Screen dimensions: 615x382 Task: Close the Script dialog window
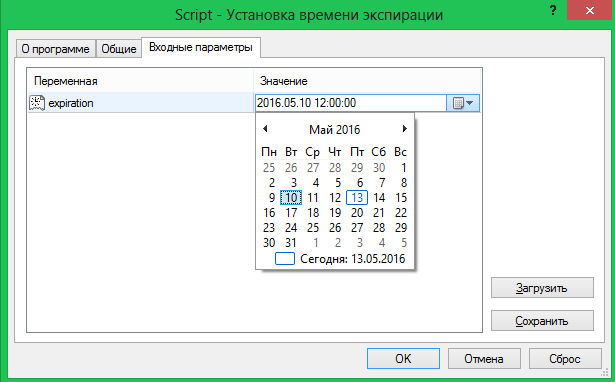click(x=590, y=11)
